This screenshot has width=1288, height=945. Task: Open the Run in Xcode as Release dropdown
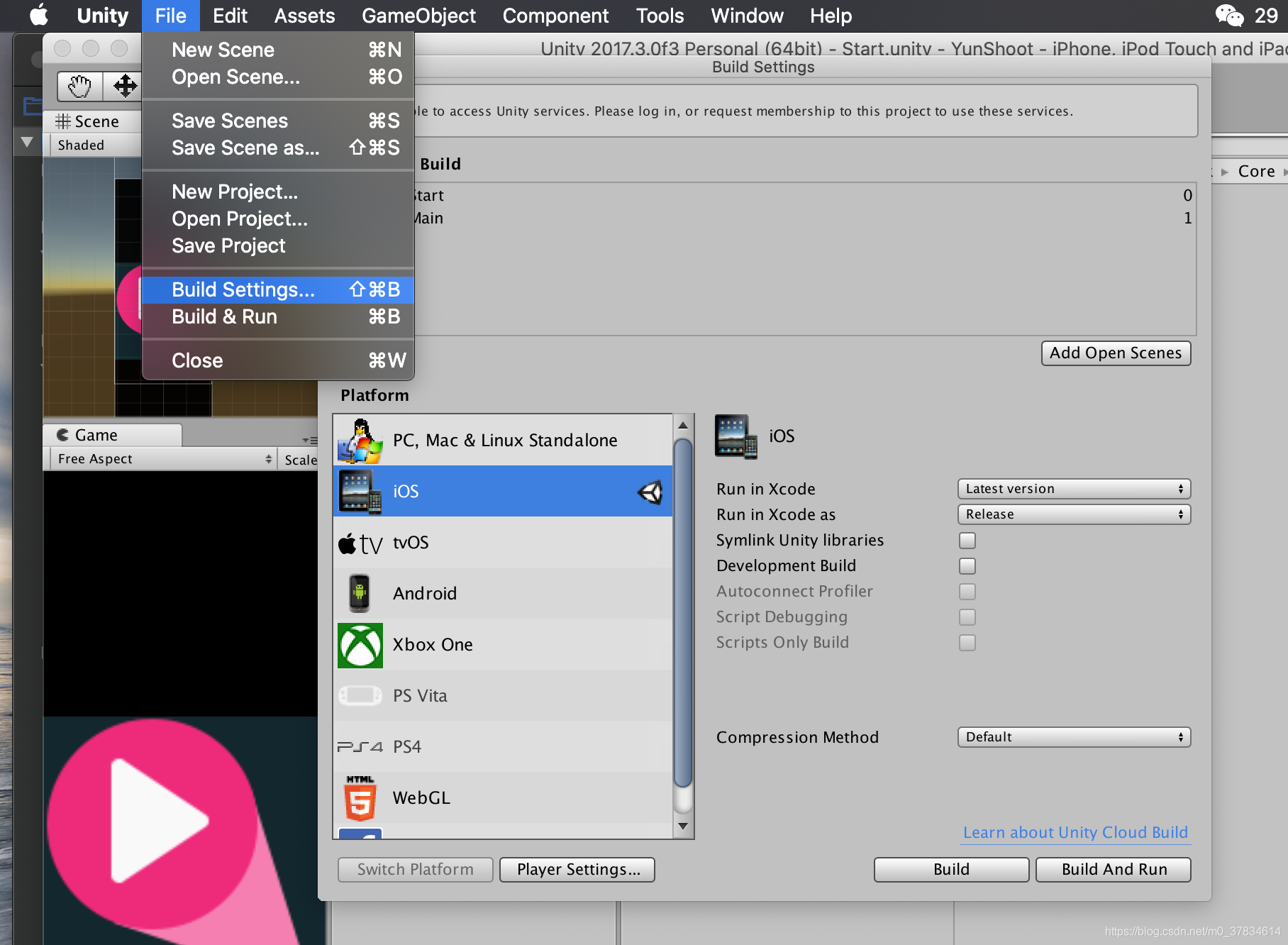pyautogui.click(x=1074, y=514)
